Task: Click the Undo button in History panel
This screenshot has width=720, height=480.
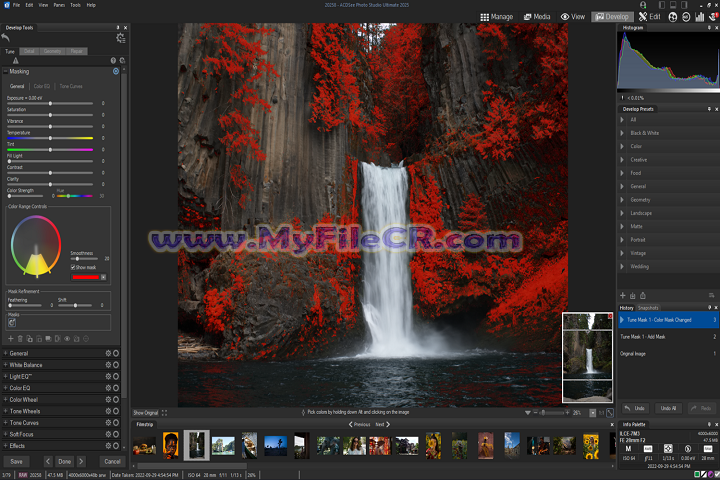Action: [x=636, y=408]
